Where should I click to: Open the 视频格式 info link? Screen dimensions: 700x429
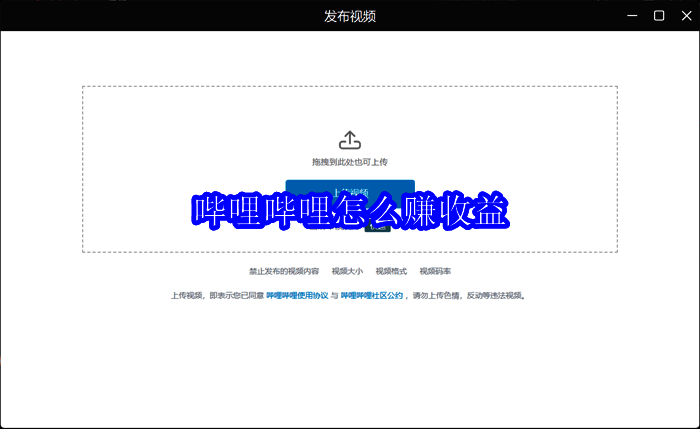coord(391,271)
